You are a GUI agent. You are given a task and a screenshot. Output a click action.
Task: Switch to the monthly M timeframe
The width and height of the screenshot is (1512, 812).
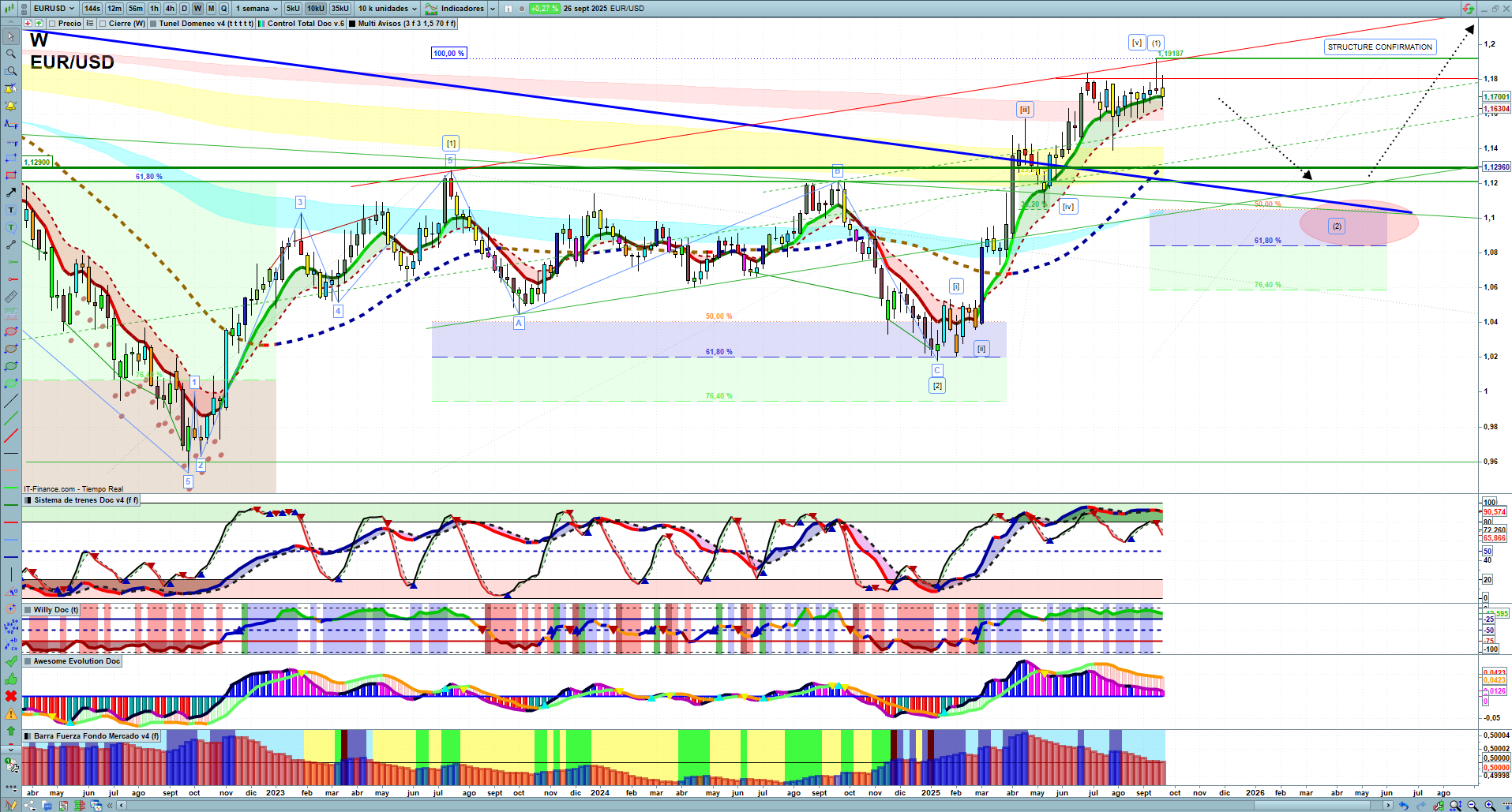[211, 9]
